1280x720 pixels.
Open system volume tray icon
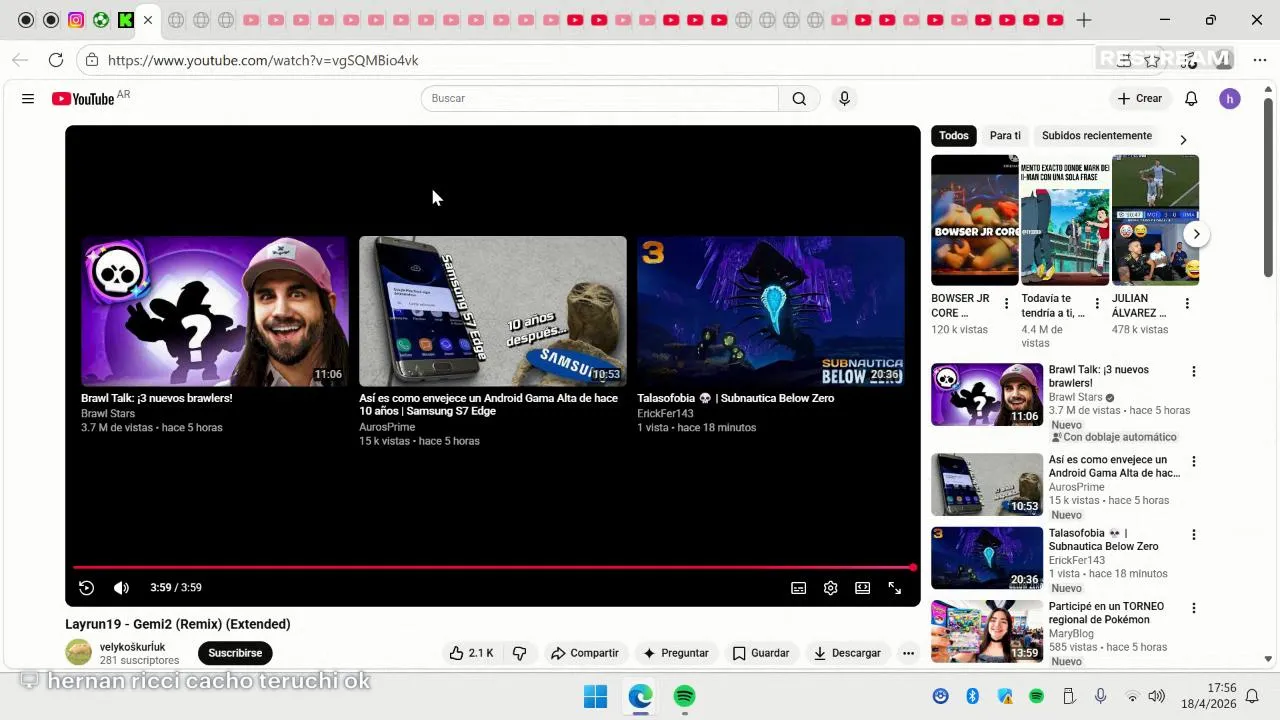tap(1157, 696)
